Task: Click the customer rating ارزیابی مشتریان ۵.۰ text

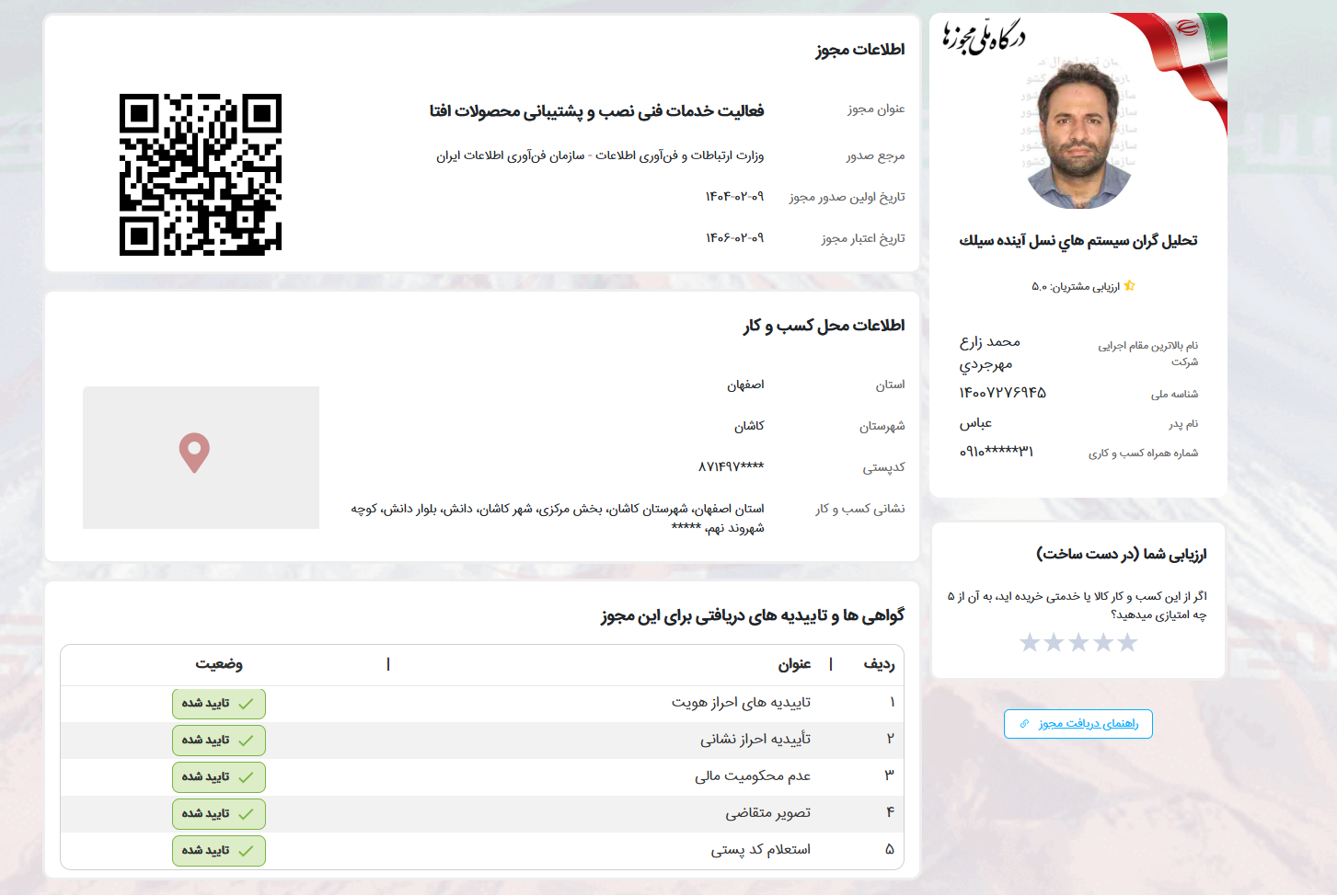Action: click(1076, 287)
